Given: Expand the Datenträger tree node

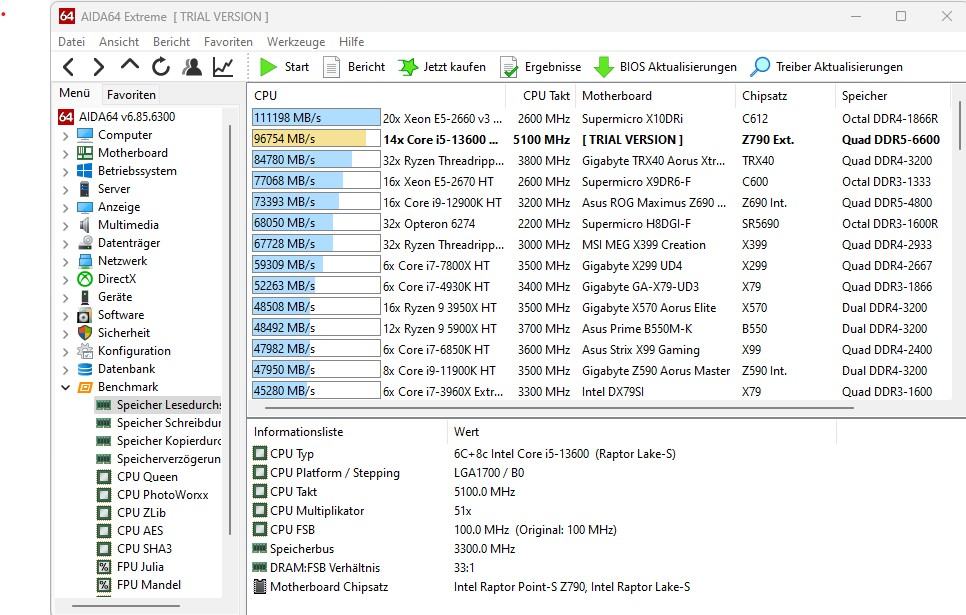Looking at the screenshot, I should [65, 243].
